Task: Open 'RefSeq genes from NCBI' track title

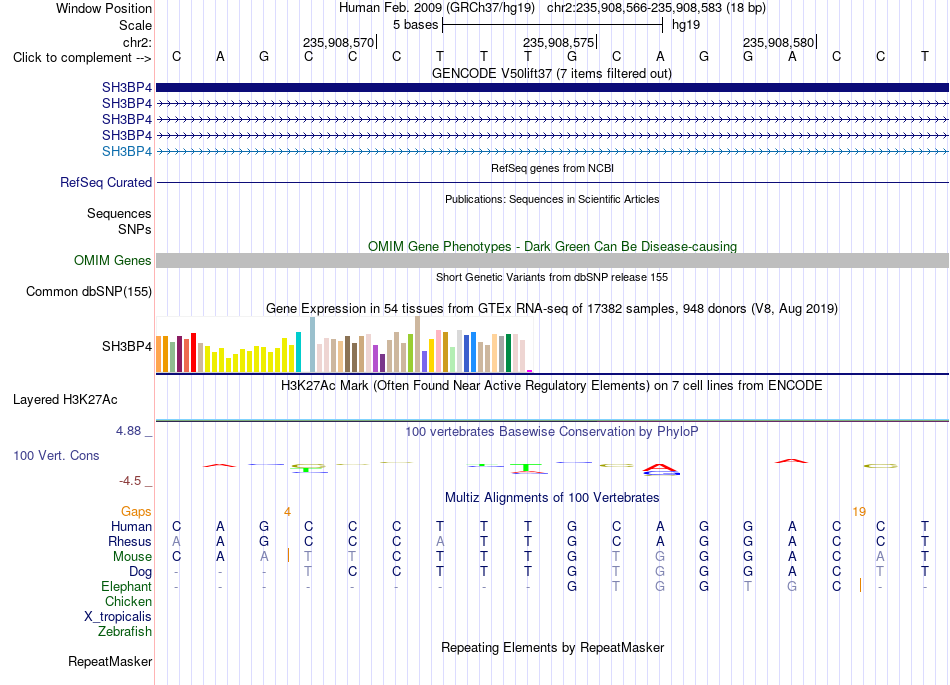Action: (552, 168)
